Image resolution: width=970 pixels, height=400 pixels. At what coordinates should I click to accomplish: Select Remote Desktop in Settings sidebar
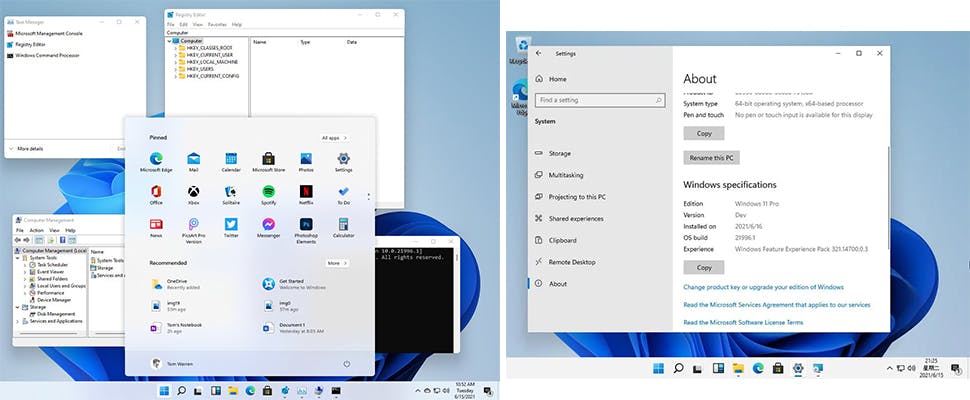coord(572,262)
